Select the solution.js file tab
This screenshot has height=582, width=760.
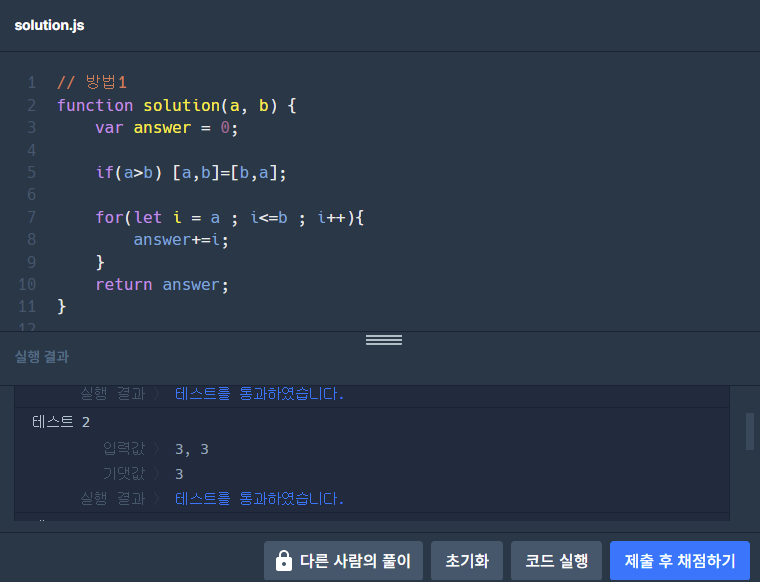point(49,25)
